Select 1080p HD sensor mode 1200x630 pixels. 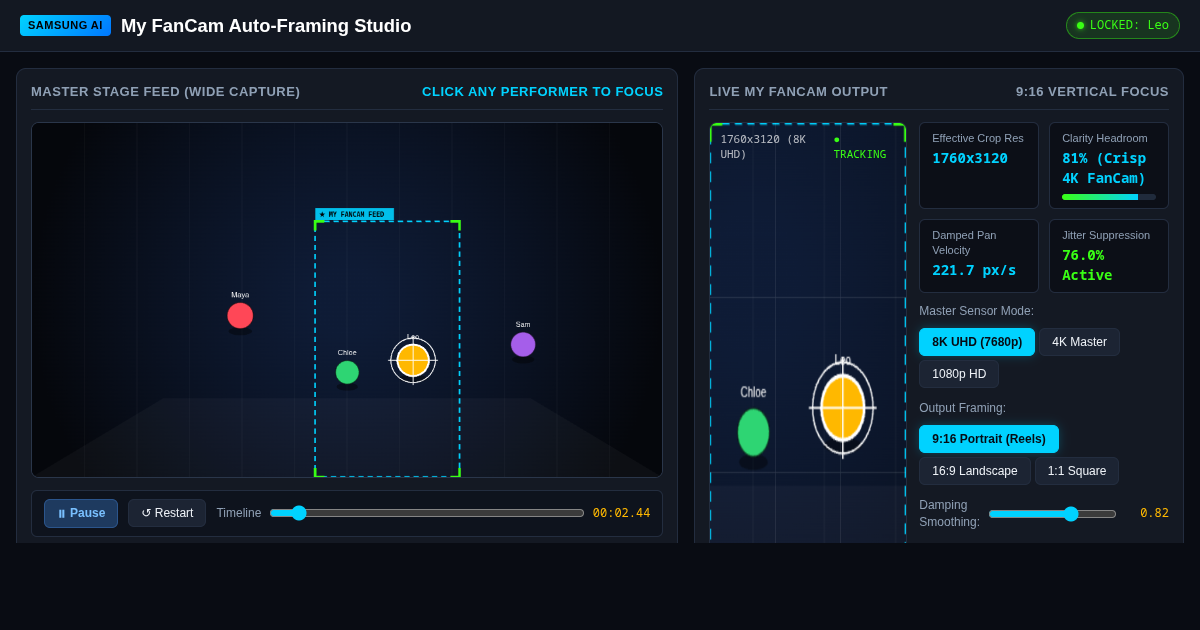click(x=959, y=374)
